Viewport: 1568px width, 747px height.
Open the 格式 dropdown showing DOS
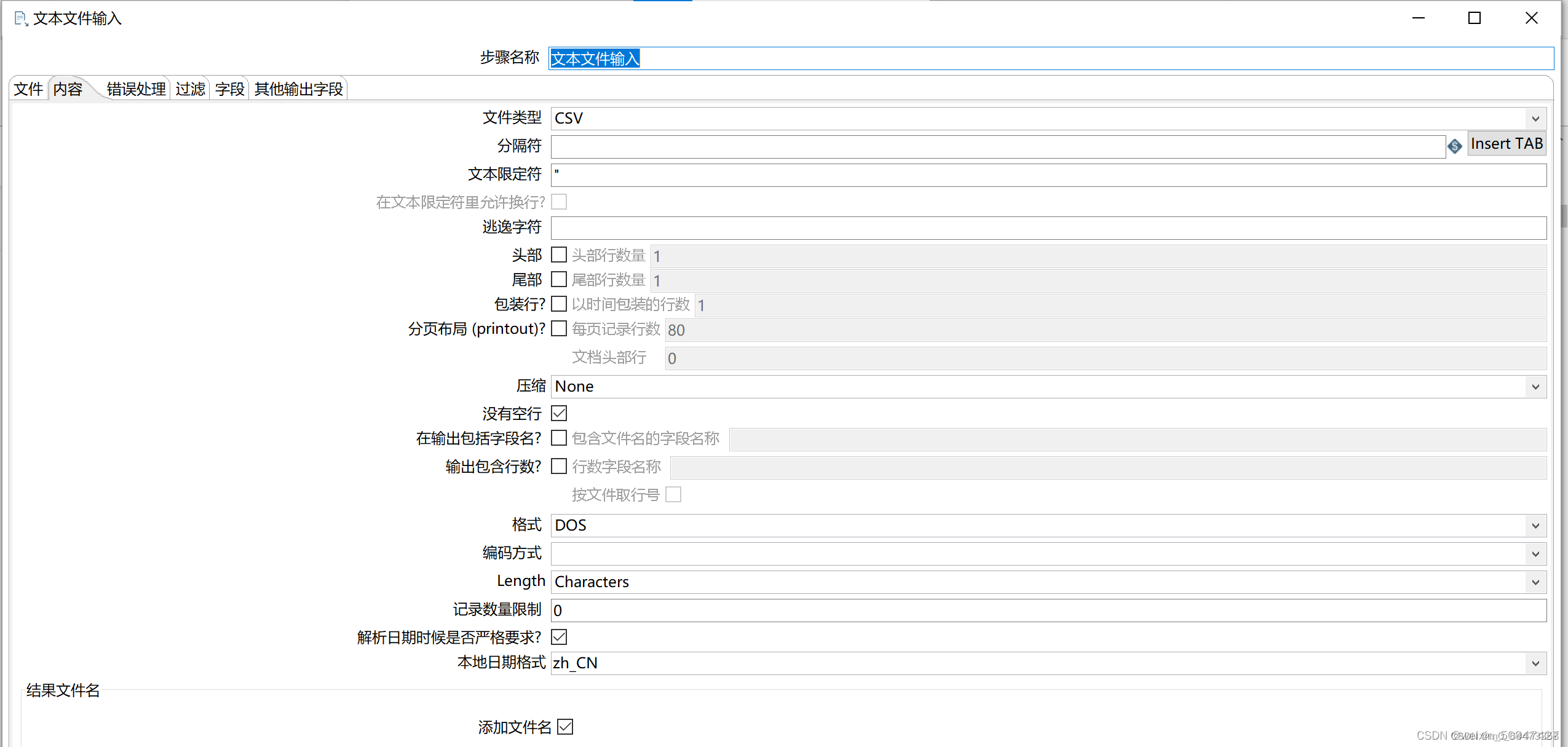click(1535, 525)
